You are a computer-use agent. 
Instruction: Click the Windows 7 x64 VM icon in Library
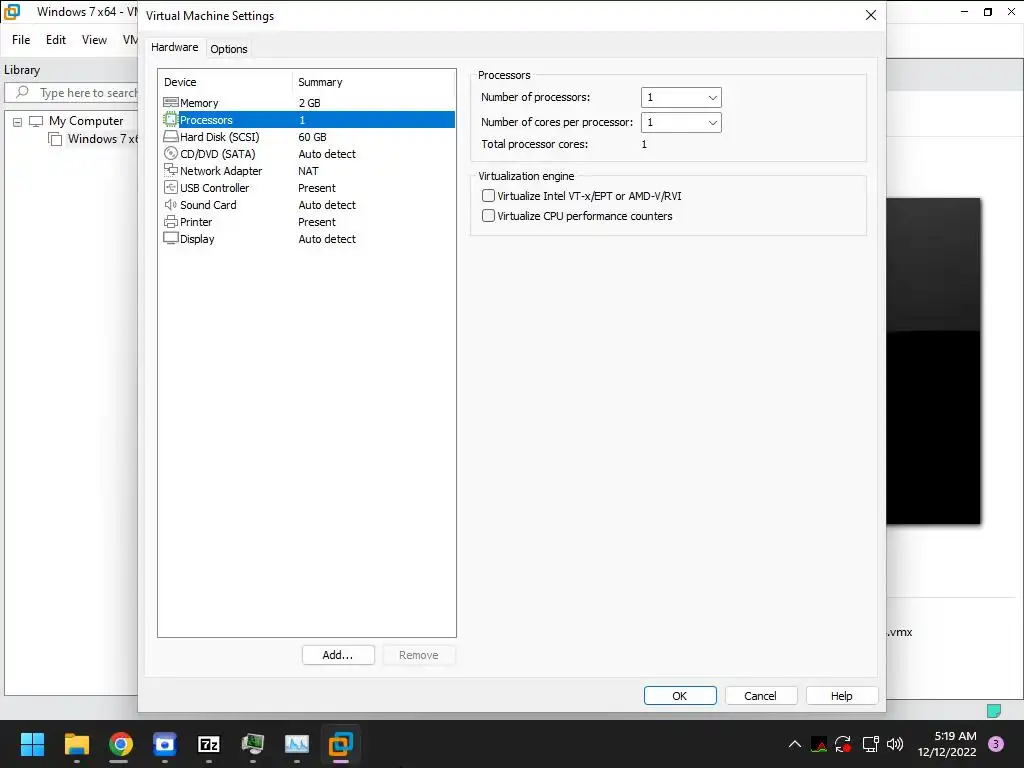click(x=56, y=138)
